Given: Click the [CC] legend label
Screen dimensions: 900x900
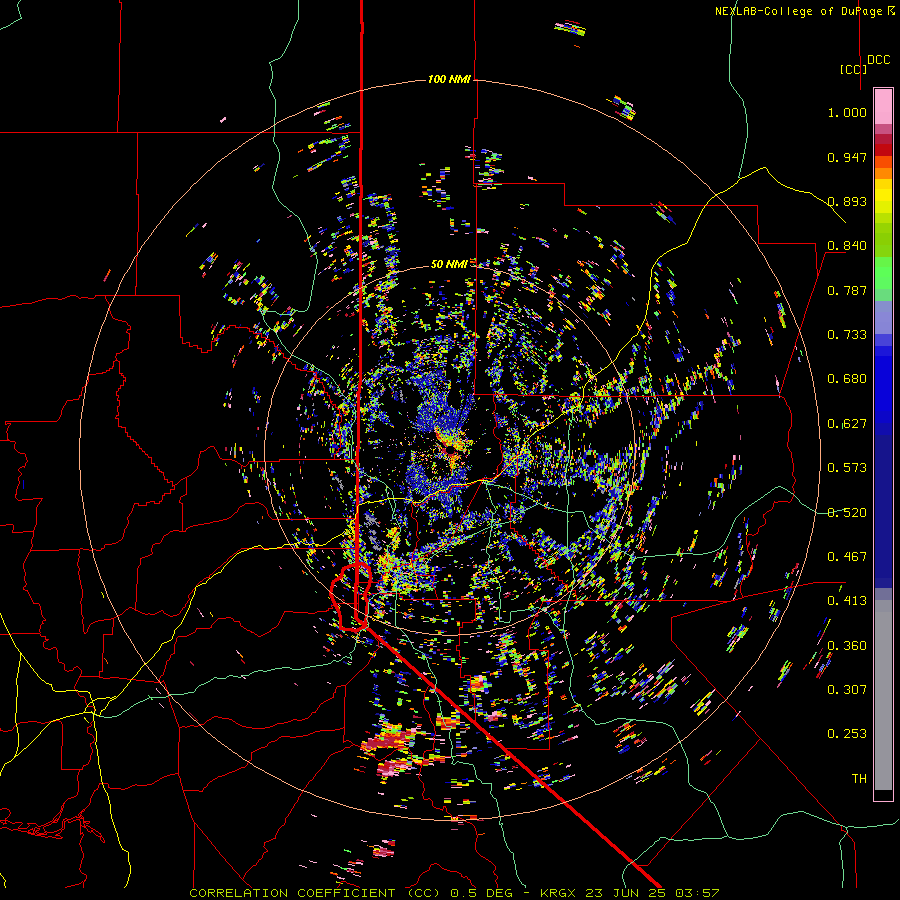Looking at the screenshot, I should coord(853,69).
